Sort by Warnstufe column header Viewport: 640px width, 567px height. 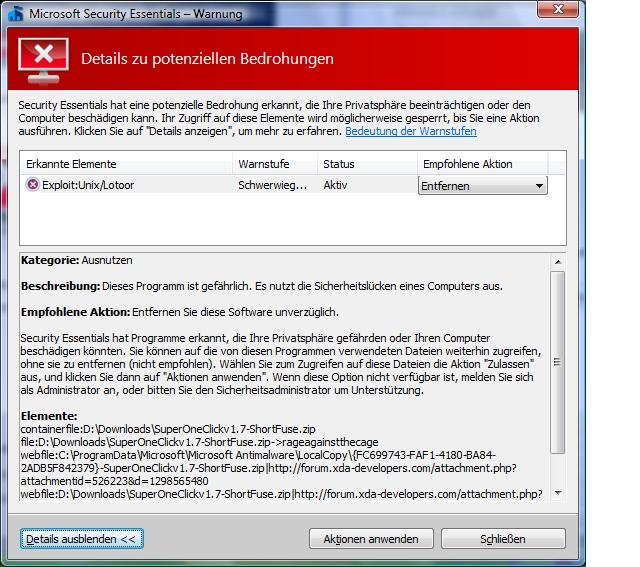click(x=275, y=164)
